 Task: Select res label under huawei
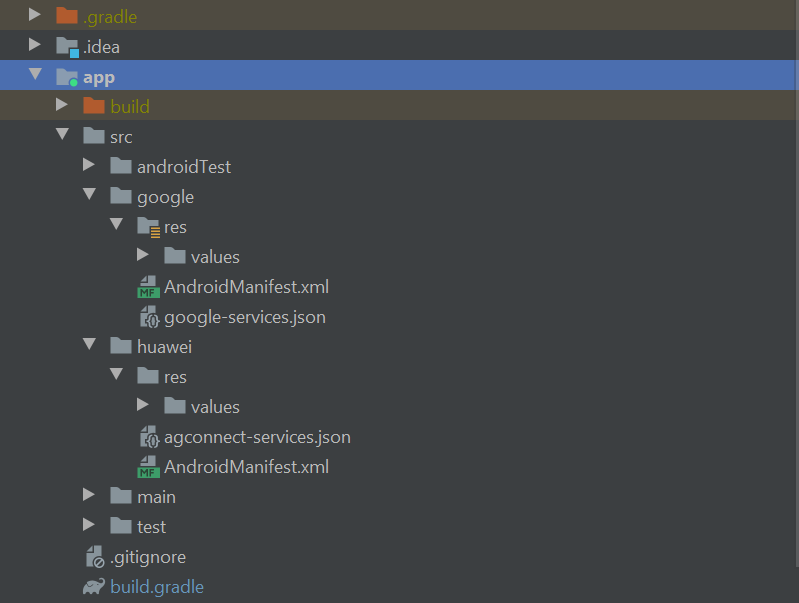(175, 377)
